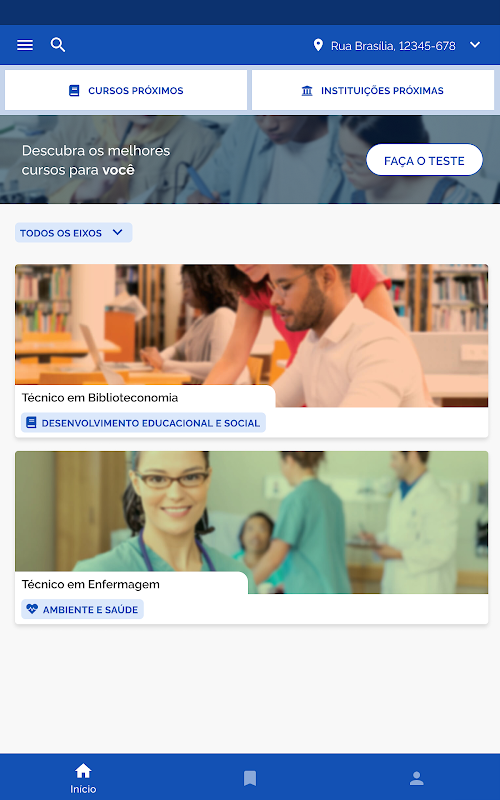This screenshot has height=800, width=500.
Task: Open Cursos Próximos tab
Action: coord(126,90)
